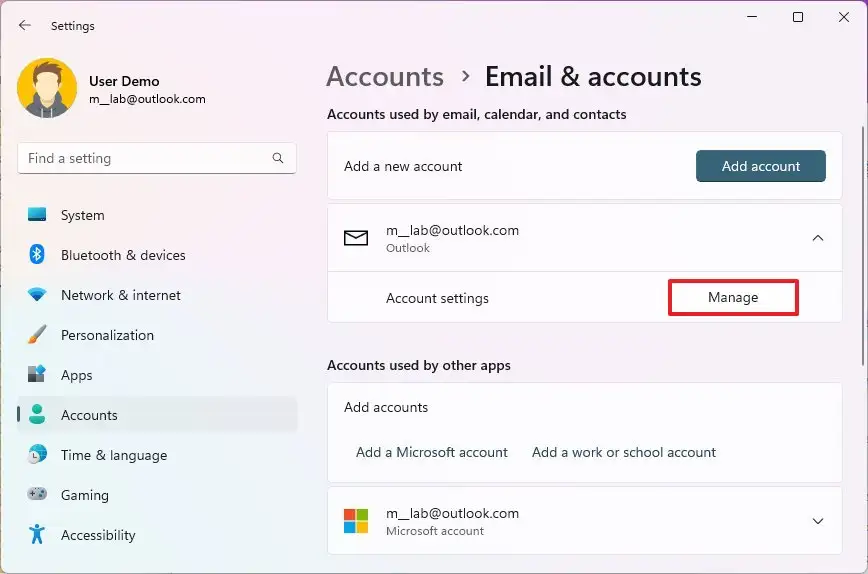Screen dimensions: 868x574
Task: Click the Outlook mail envelope icon
Action: [x=355, y=238]
